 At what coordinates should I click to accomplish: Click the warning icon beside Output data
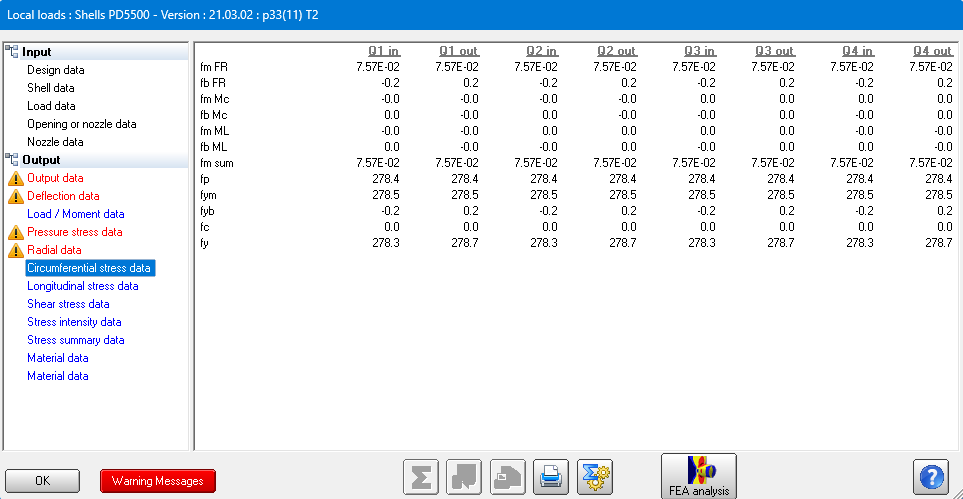pos(15,179)
